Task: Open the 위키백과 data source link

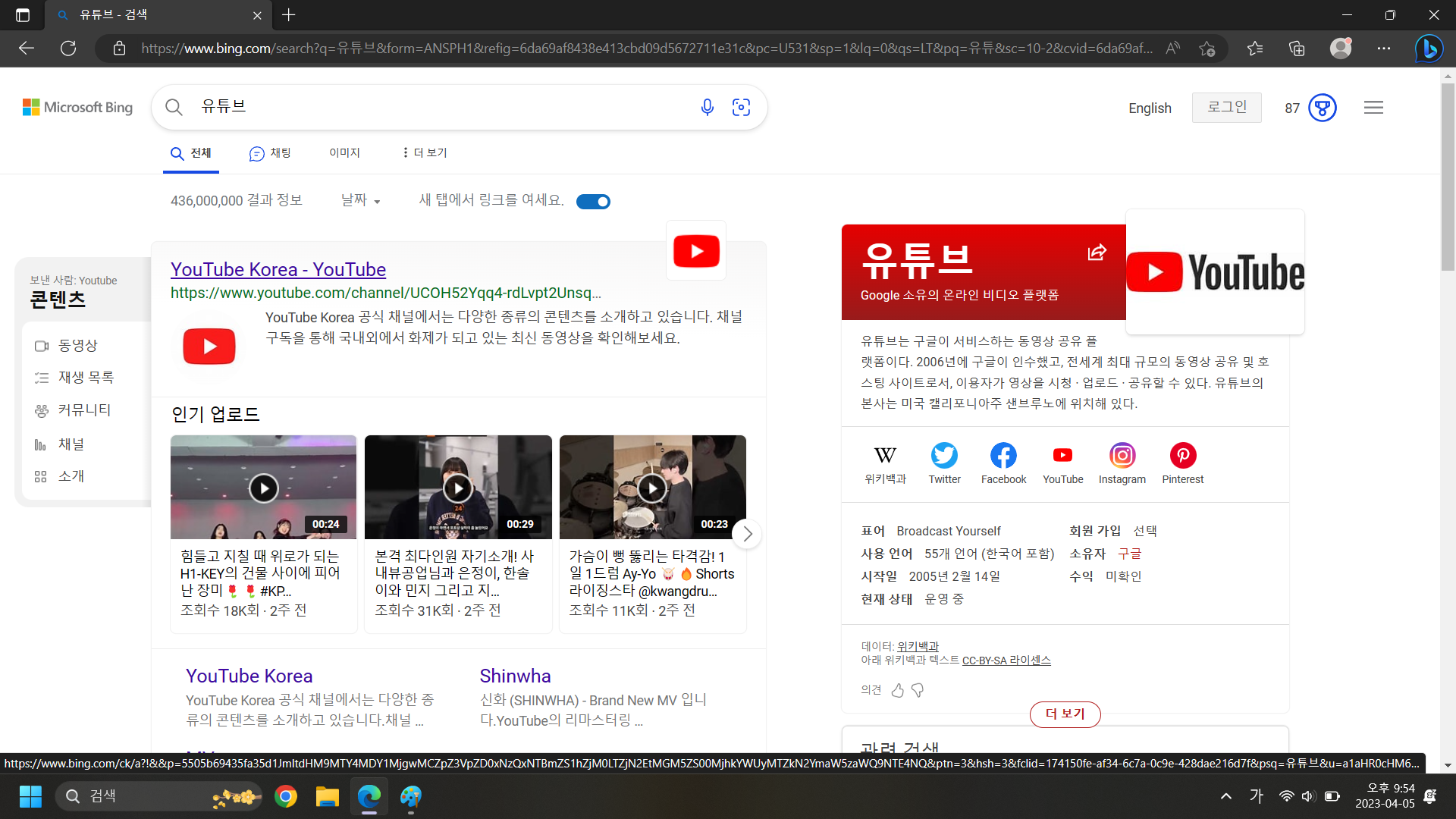Action: point(918,646)
